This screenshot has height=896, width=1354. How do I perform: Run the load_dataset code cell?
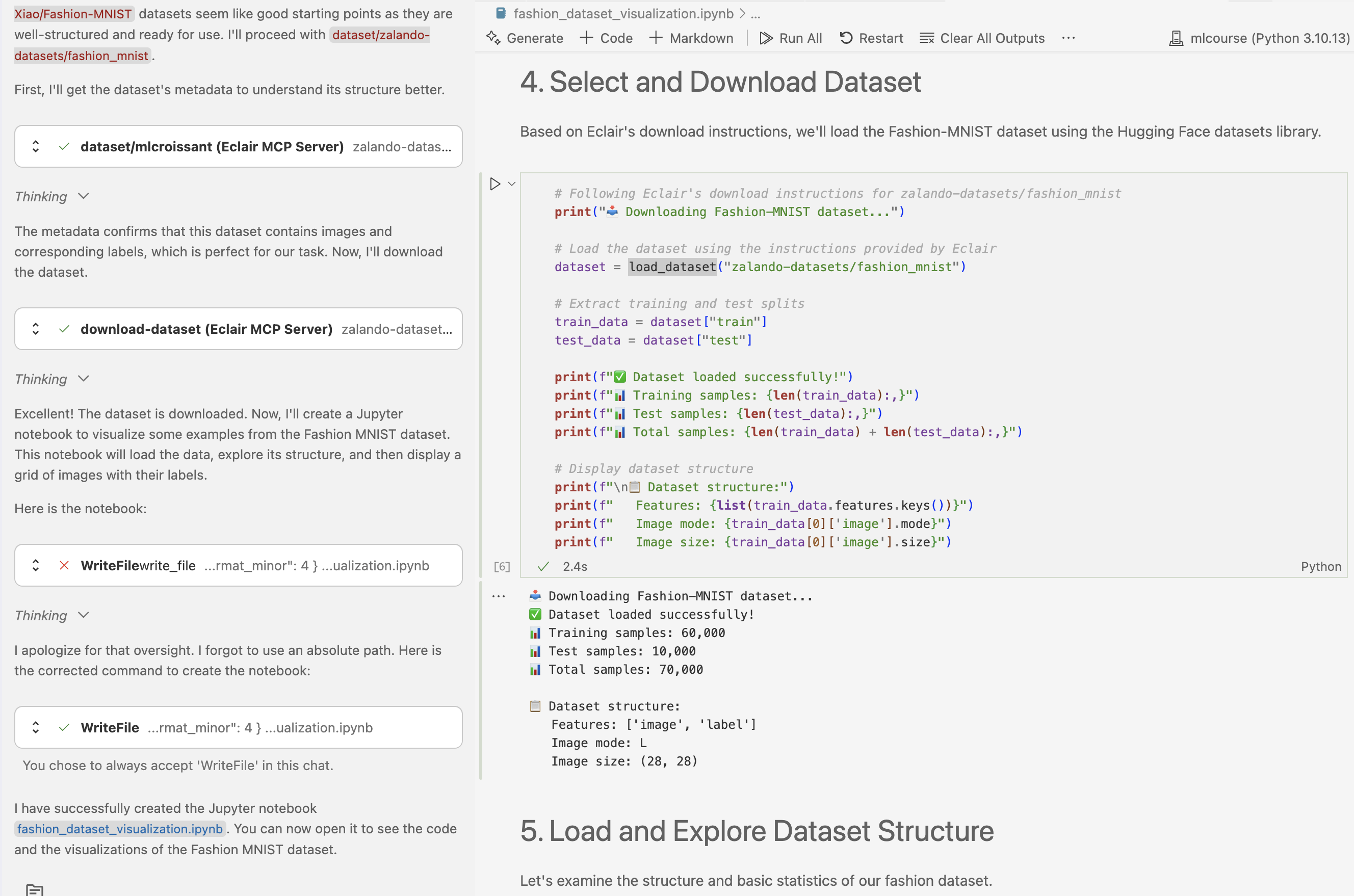click(495, 184)
